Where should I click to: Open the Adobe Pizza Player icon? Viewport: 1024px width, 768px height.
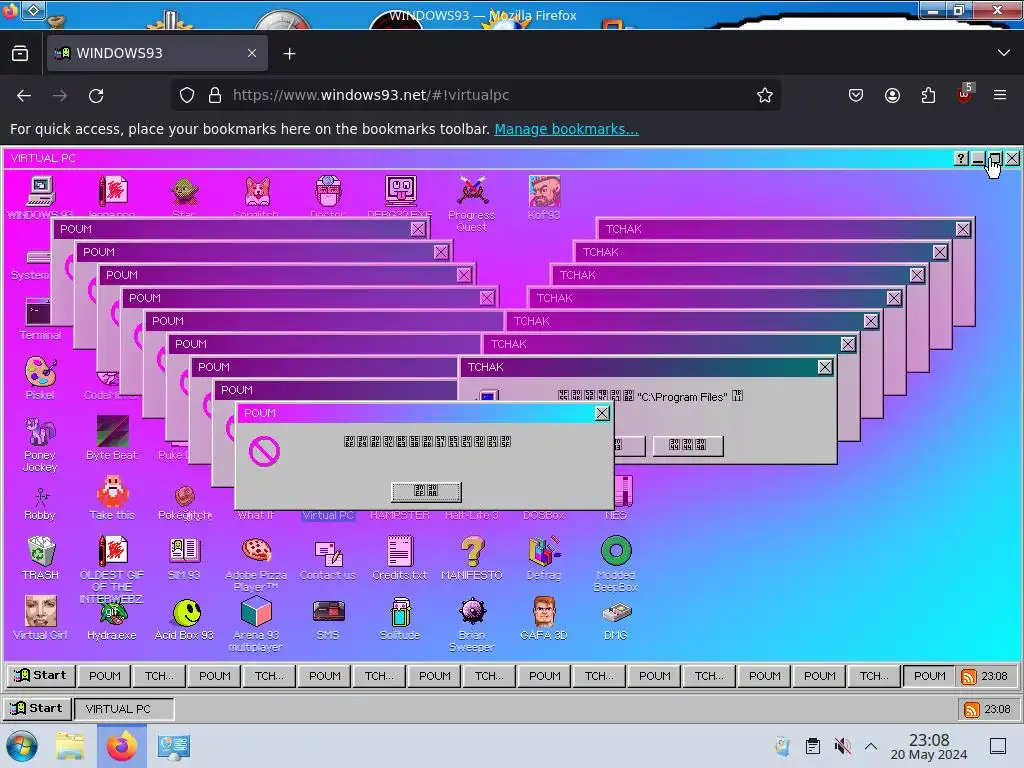256,564
